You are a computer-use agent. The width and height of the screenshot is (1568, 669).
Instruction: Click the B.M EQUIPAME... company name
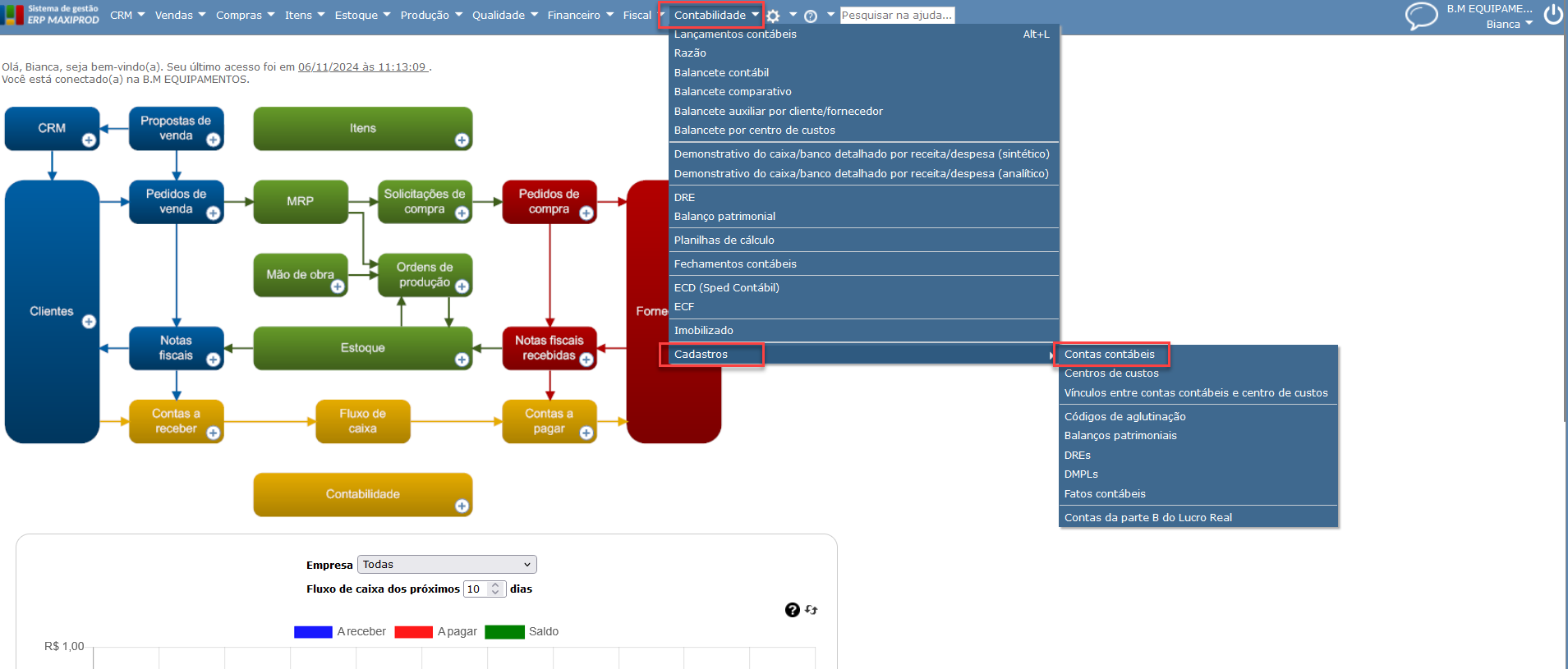(x=1489, y=9)
